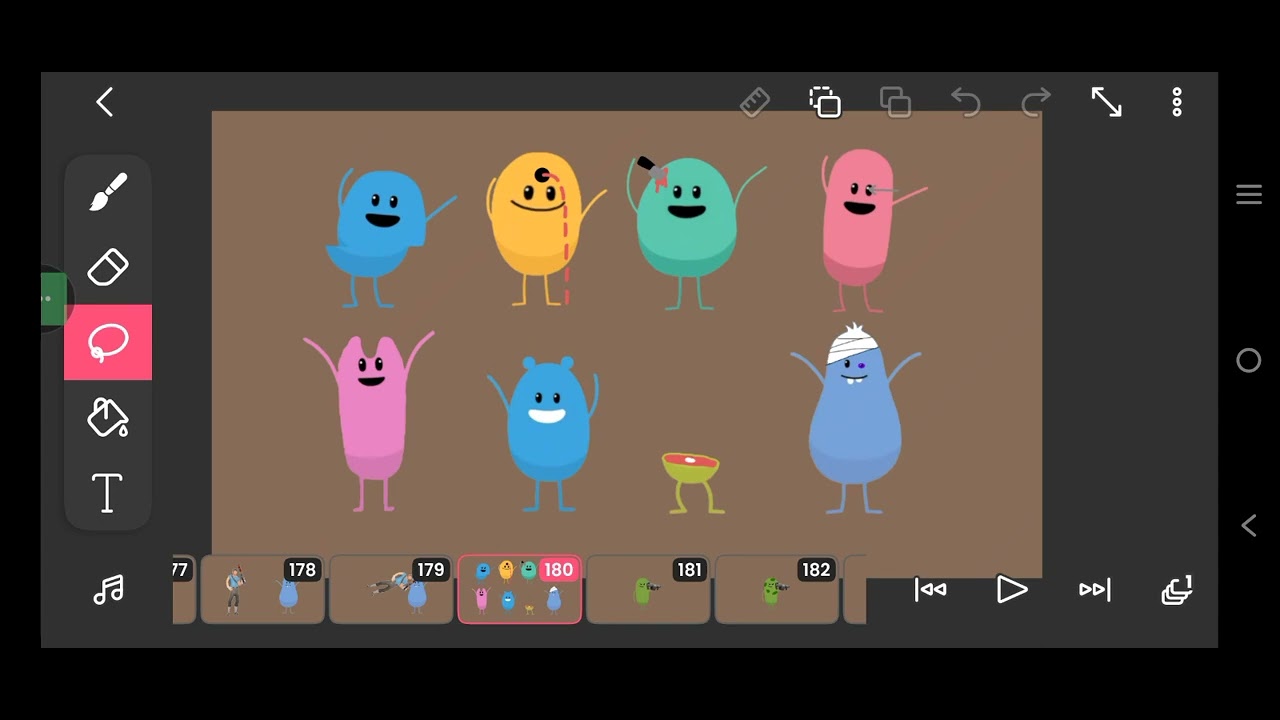Select the Text tool
The image size is (1280, 720).
tap(108, 492)
